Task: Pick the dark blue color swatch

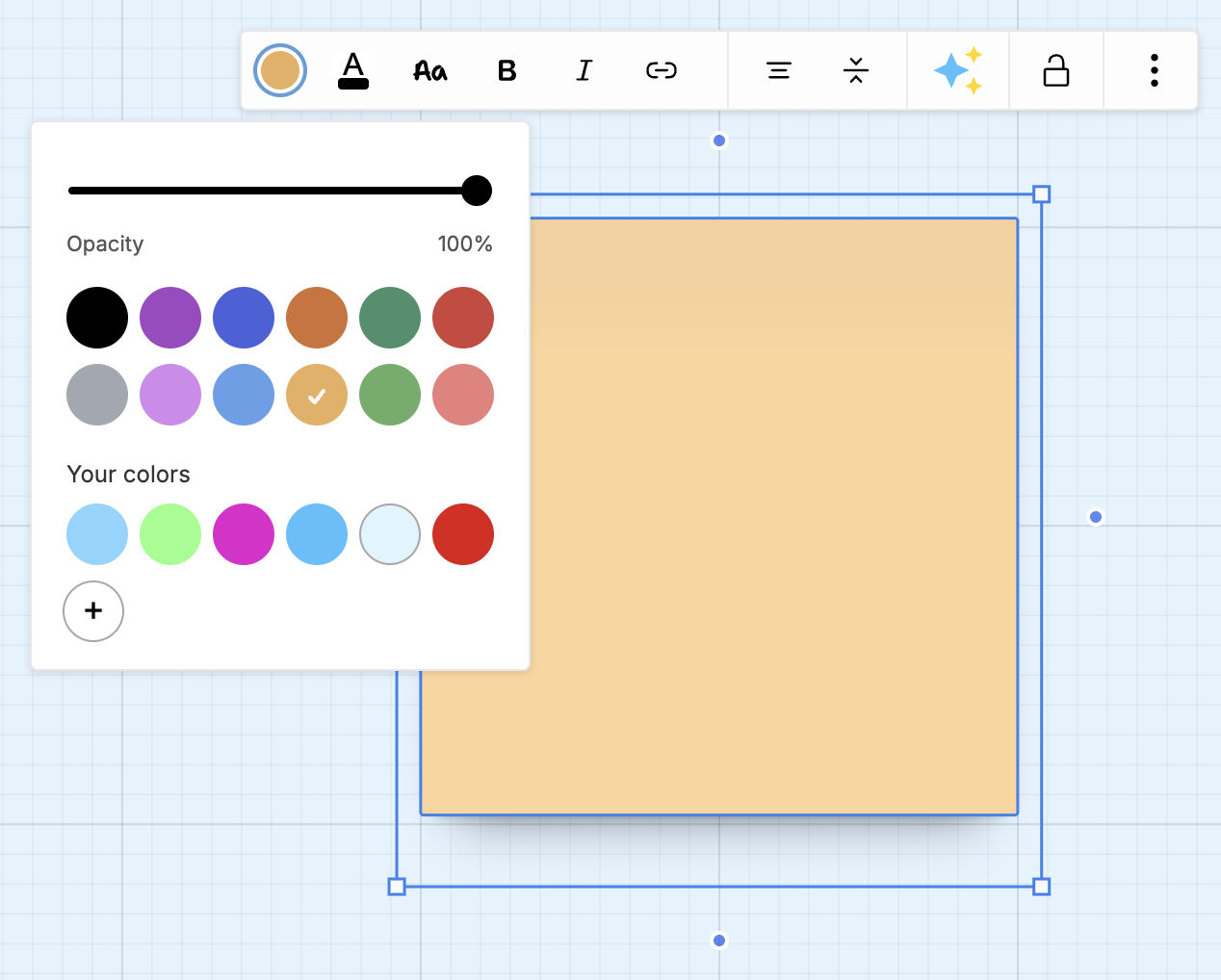Action: pos(244,318)
